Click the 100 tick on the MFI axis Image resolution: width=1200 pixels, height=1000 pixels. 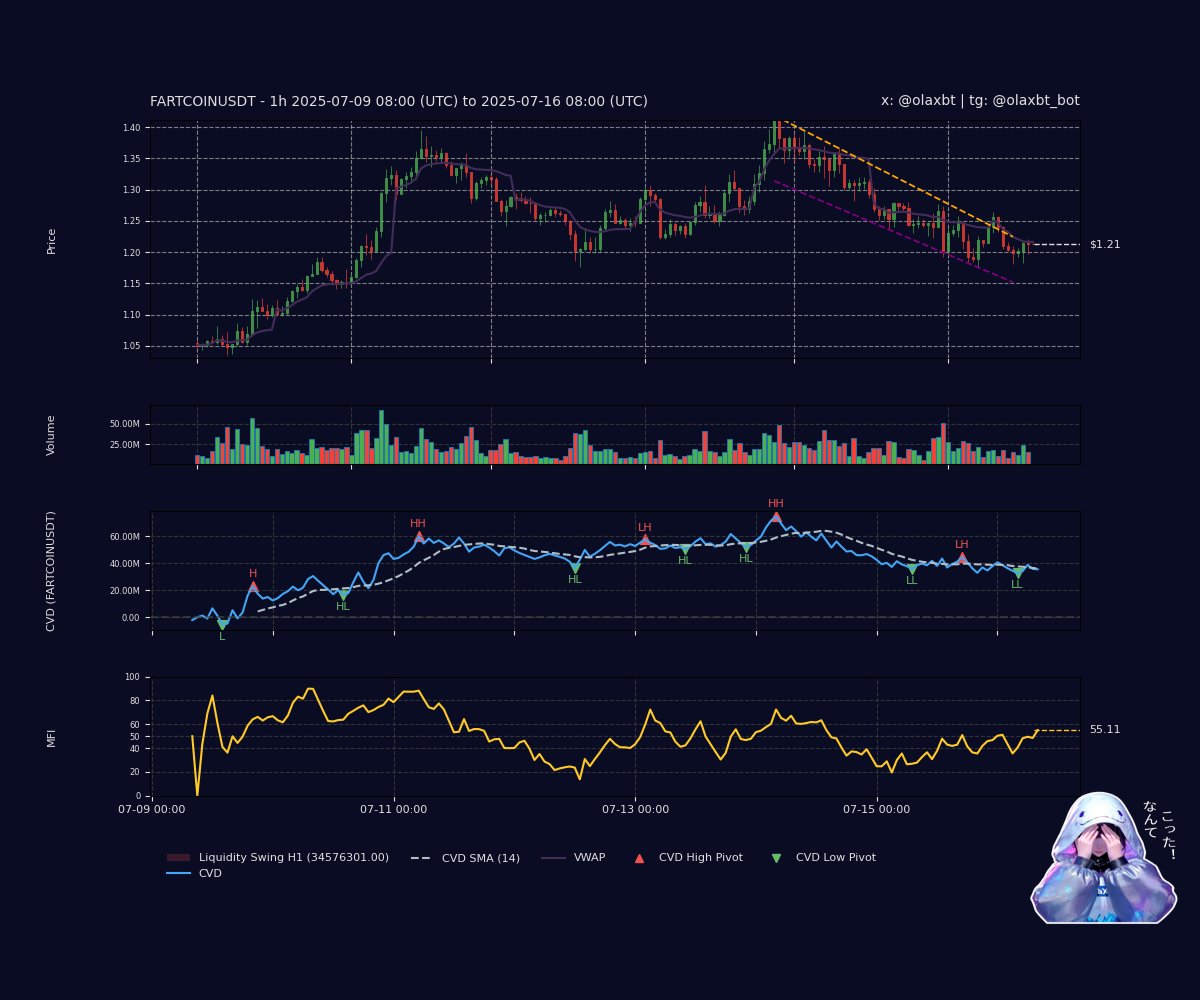134,677
